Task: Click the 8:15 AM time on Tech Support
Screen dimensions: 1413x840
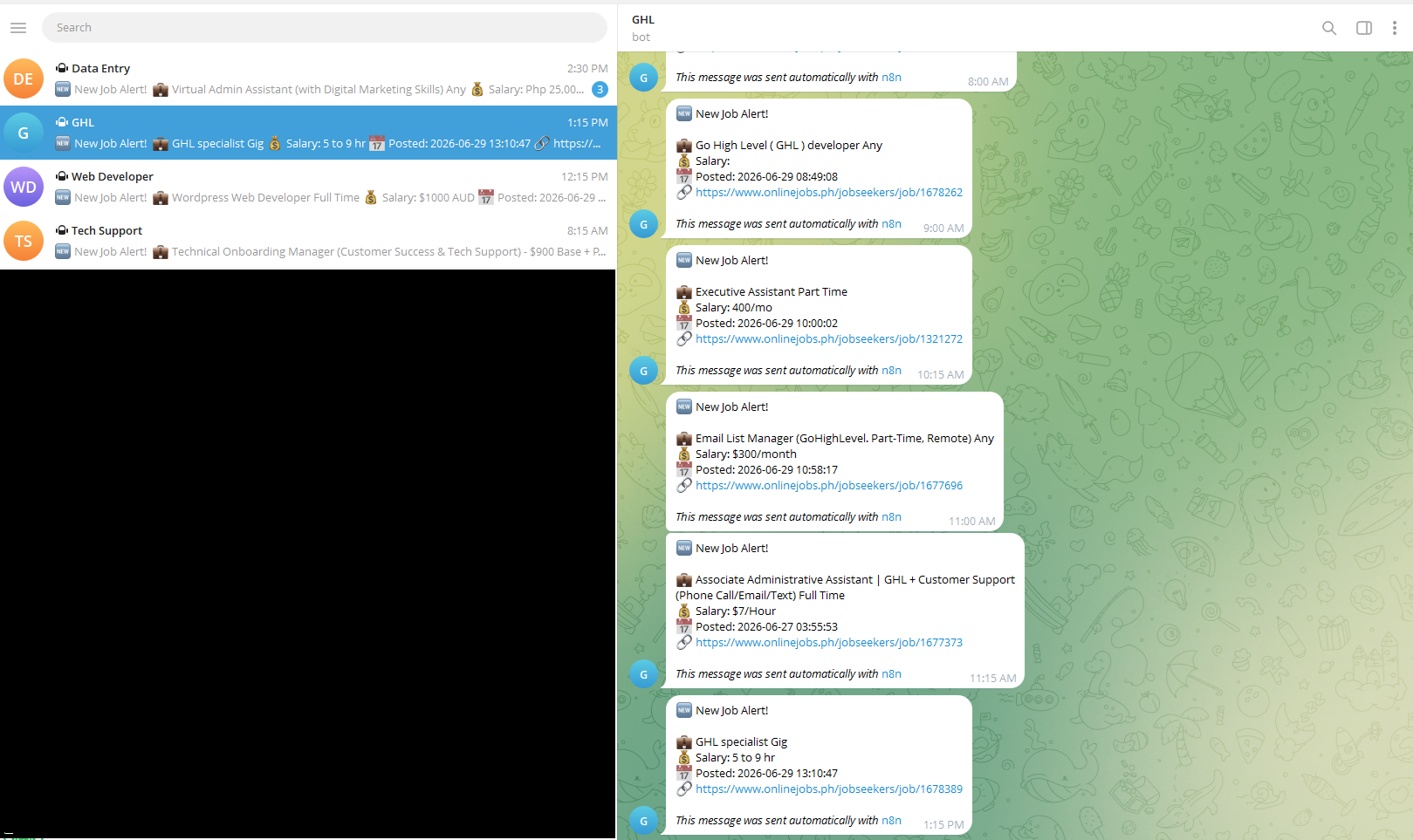Action: point(587,231)
